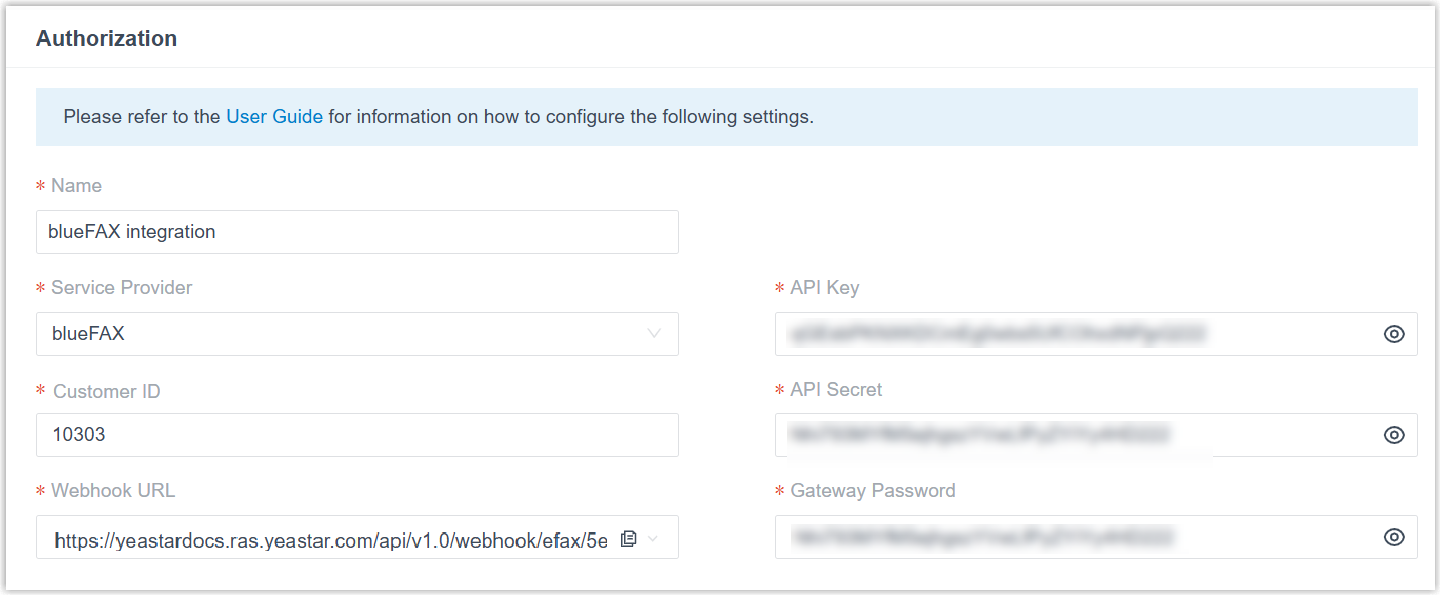Click the Customer ID label
1441x596 pixels.
[106, 391]
